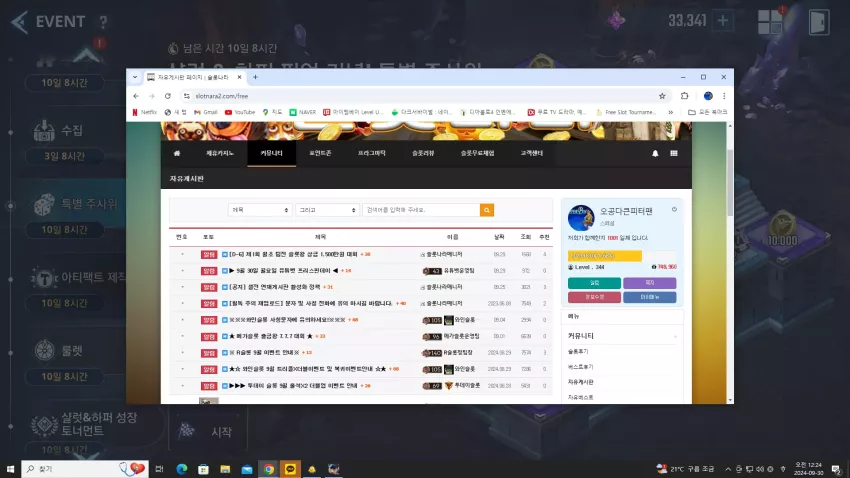Screen dimensions: 850x478
Task: Open the Chrome profile avatar icon
Action: click(x=707, y=96)
